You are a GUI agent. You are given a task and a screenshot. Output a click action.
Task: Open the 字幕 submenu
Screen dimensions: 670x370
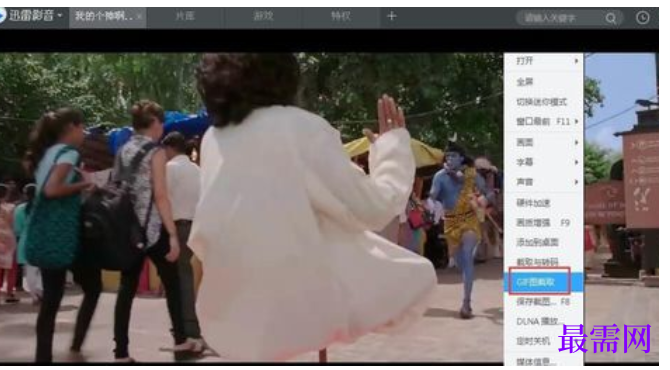click(544, 162)
